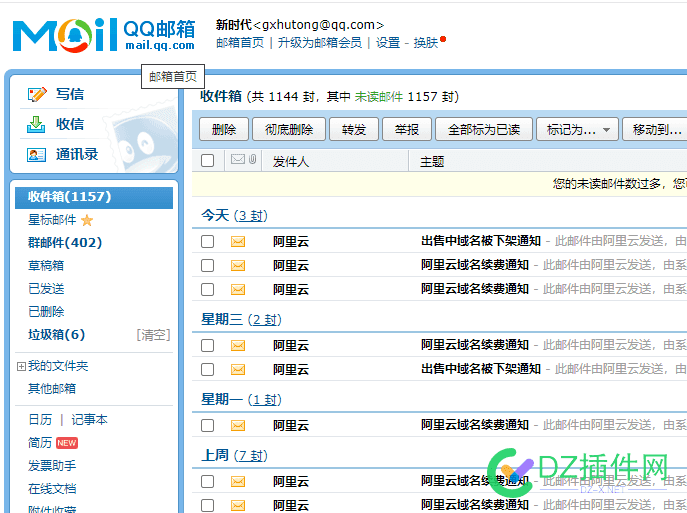This screenshot has width=687, height=513.
Task: Toggle the select-all checkbox in the header
Action: pyautogui.click(x=207, y=160)
